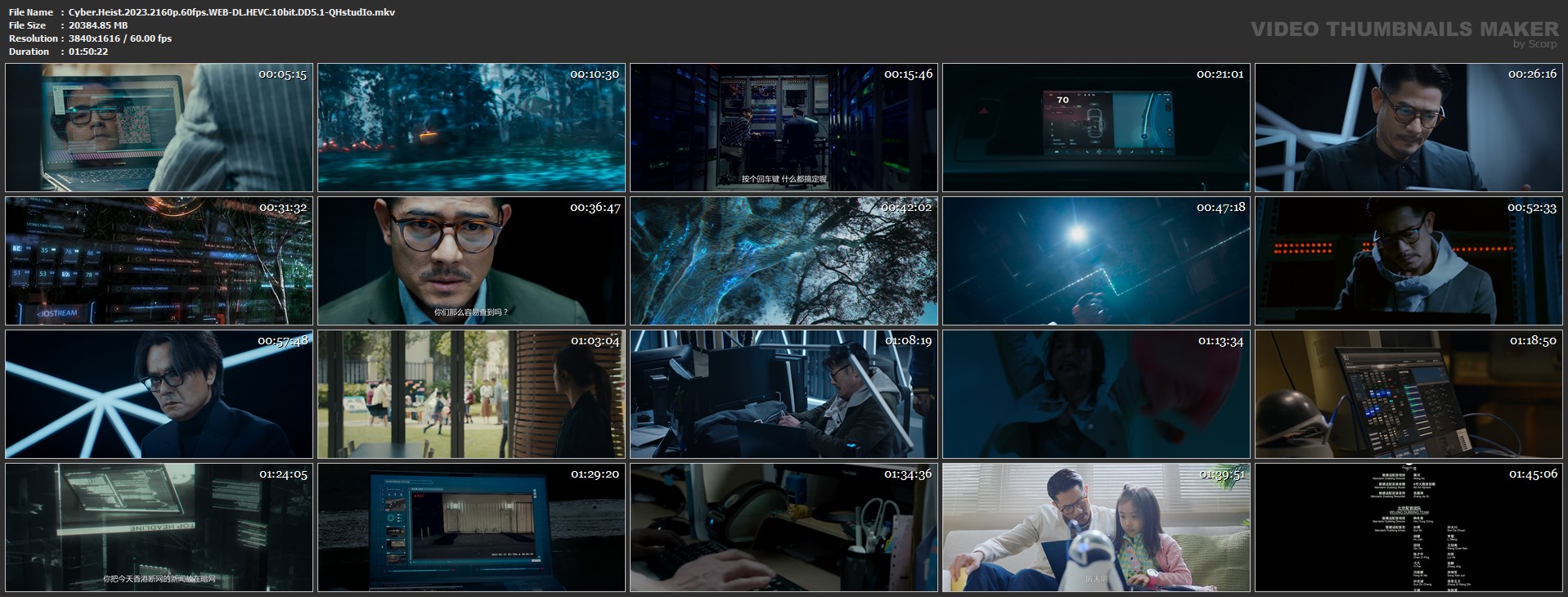
Task: Select the credits thumbnail at 01:45:06
Action: coord(1409,527)
